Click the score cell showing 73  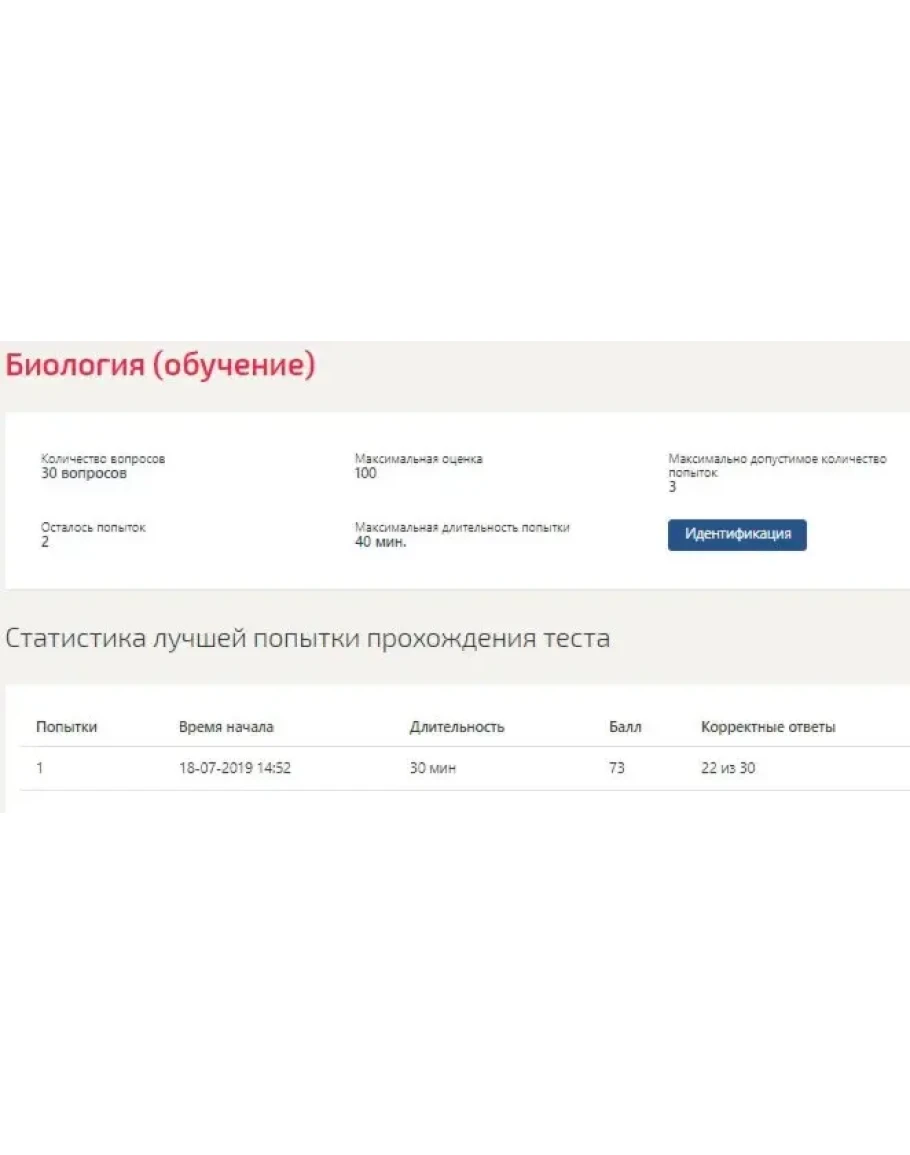[x=617, y=769]
